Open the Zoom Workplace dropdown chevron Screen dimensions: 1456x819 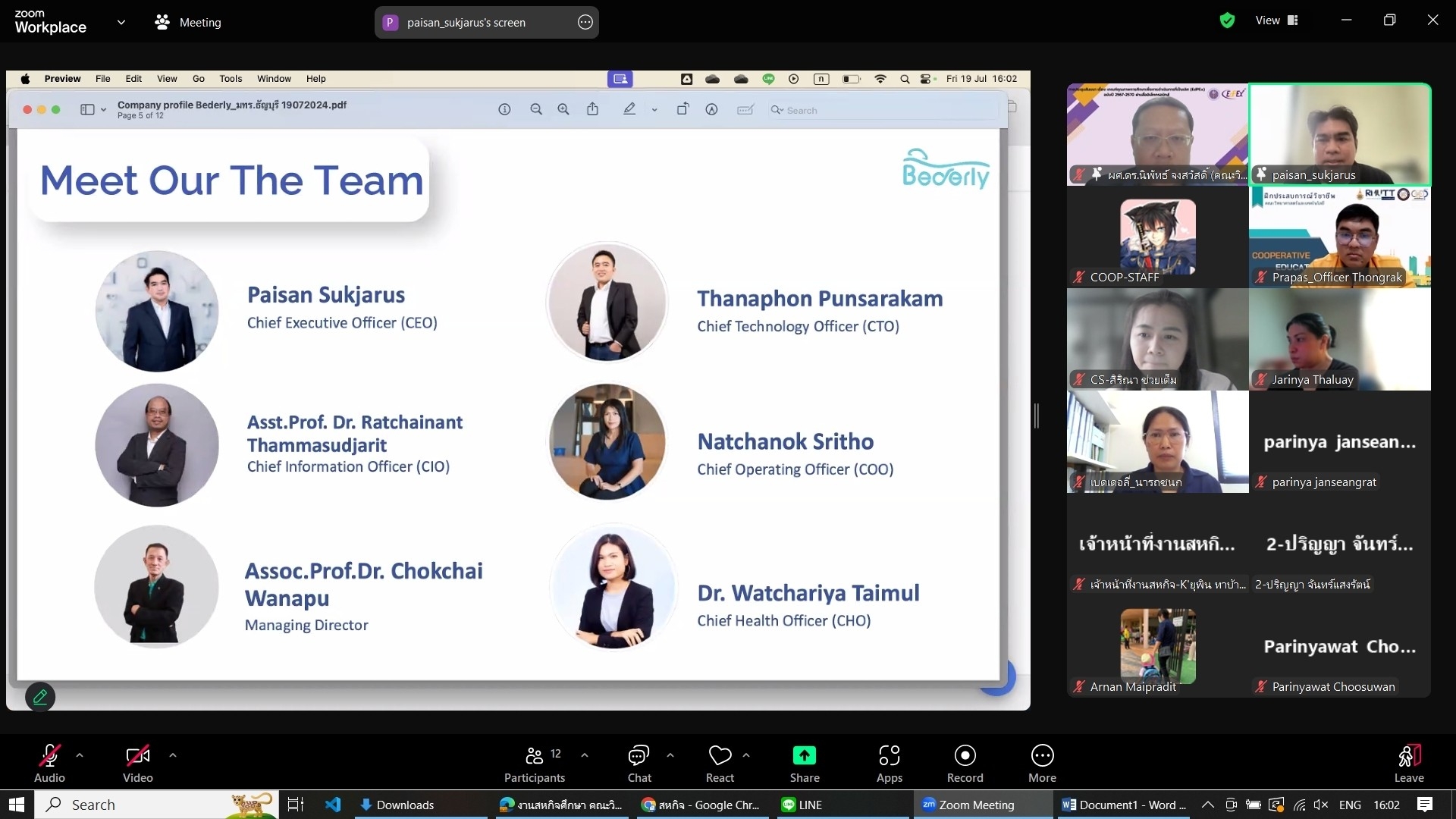(121, 22)
